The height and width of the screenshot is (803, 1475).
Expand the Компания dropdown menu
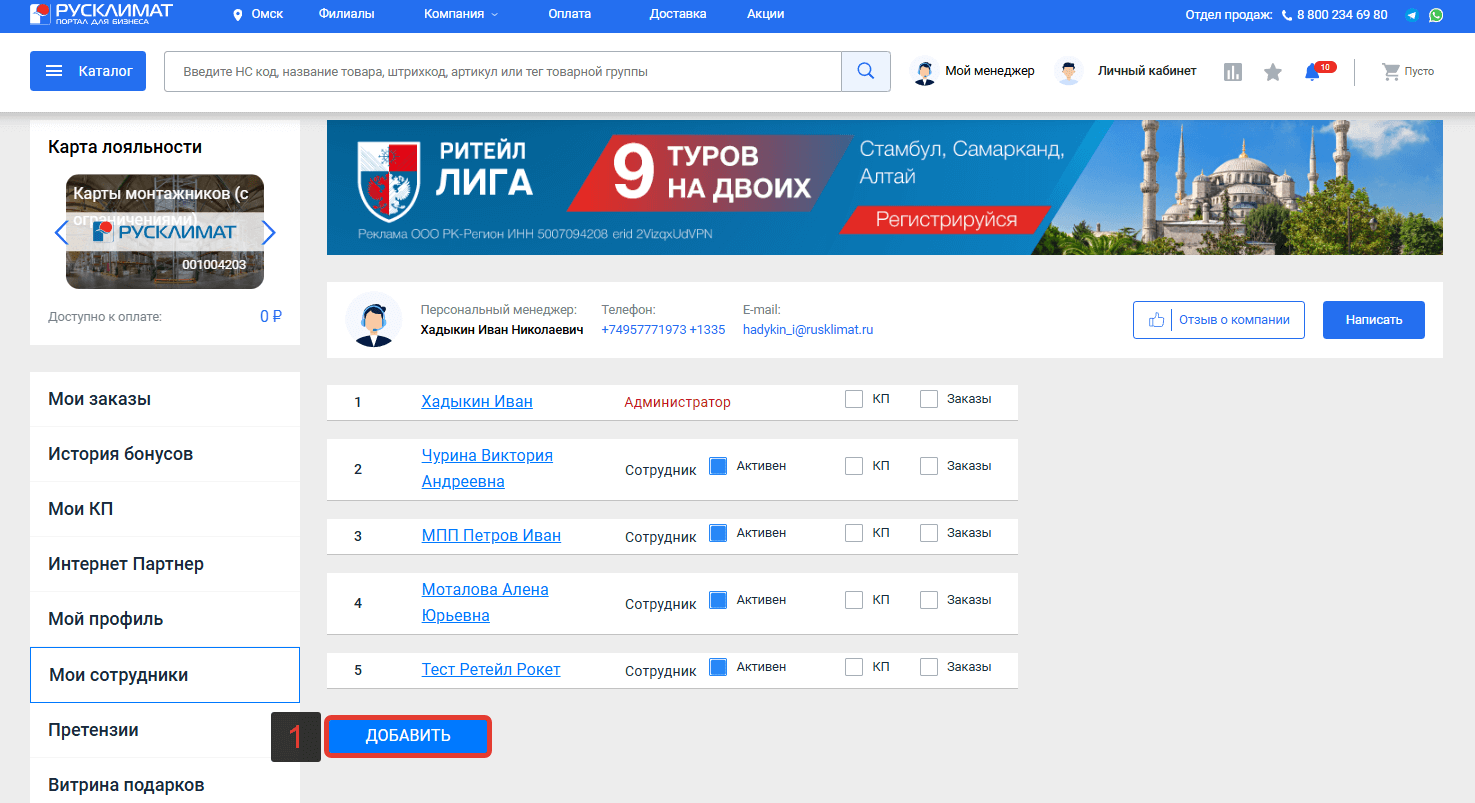click(461, 14)
